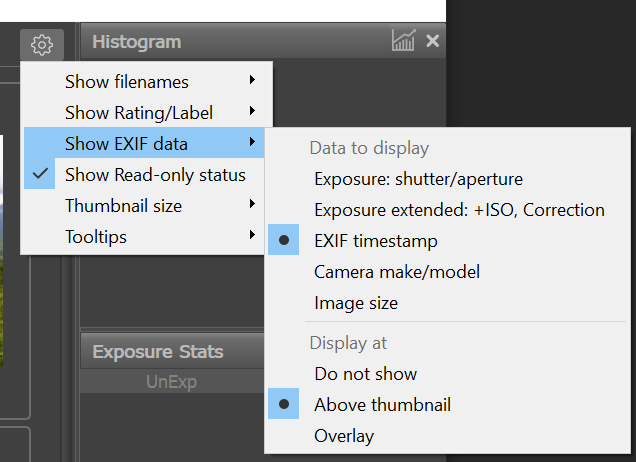Click the Histogram panel title
Viewport: 636px width, 462px height.
pos(137,42)
